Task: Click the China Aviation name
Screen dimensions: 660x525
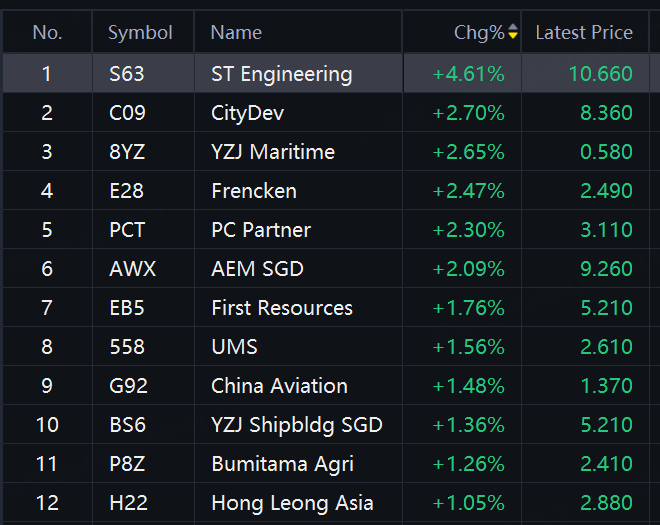Action: (279, 386)
